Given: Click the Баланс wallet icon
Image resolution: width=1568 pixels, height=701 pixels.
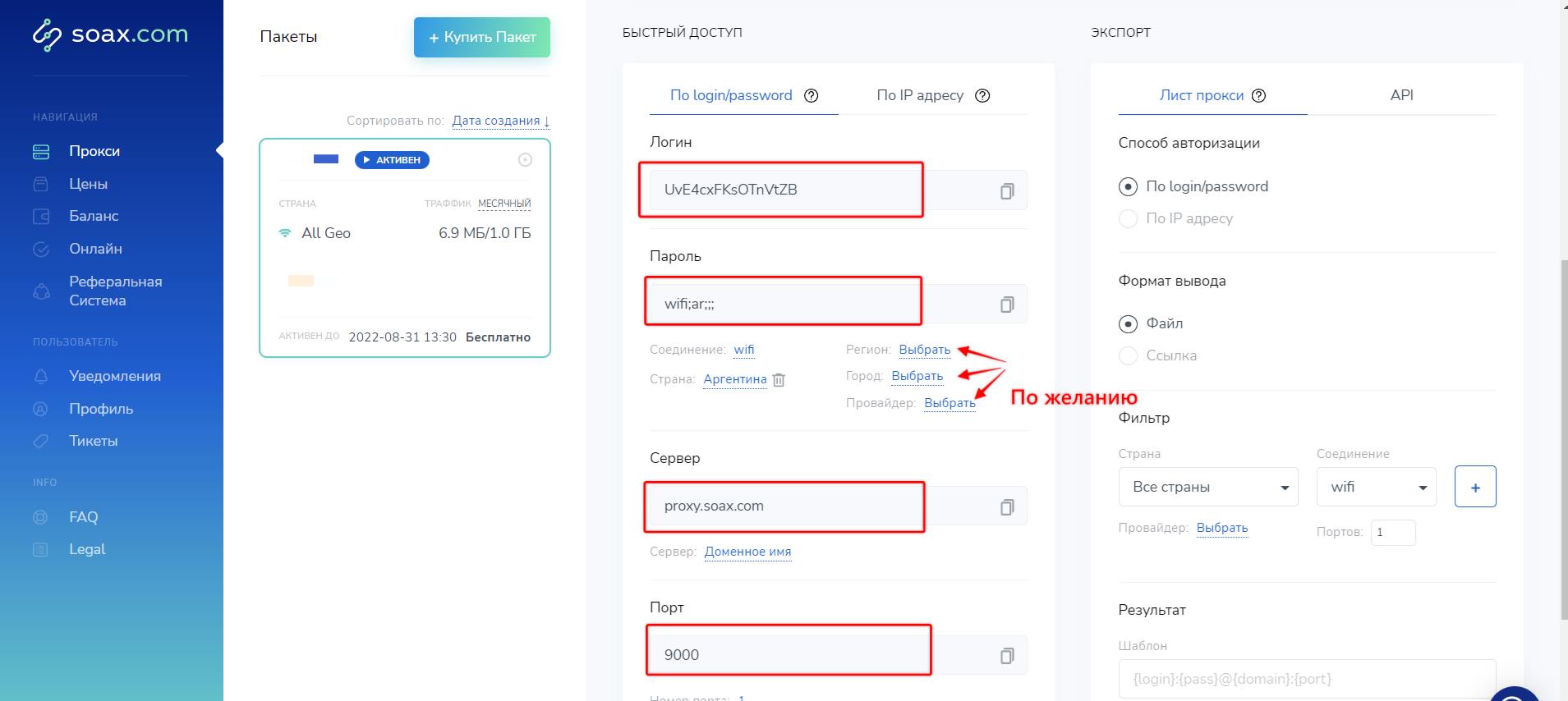Looking at the screenshot, I should 40,217.
